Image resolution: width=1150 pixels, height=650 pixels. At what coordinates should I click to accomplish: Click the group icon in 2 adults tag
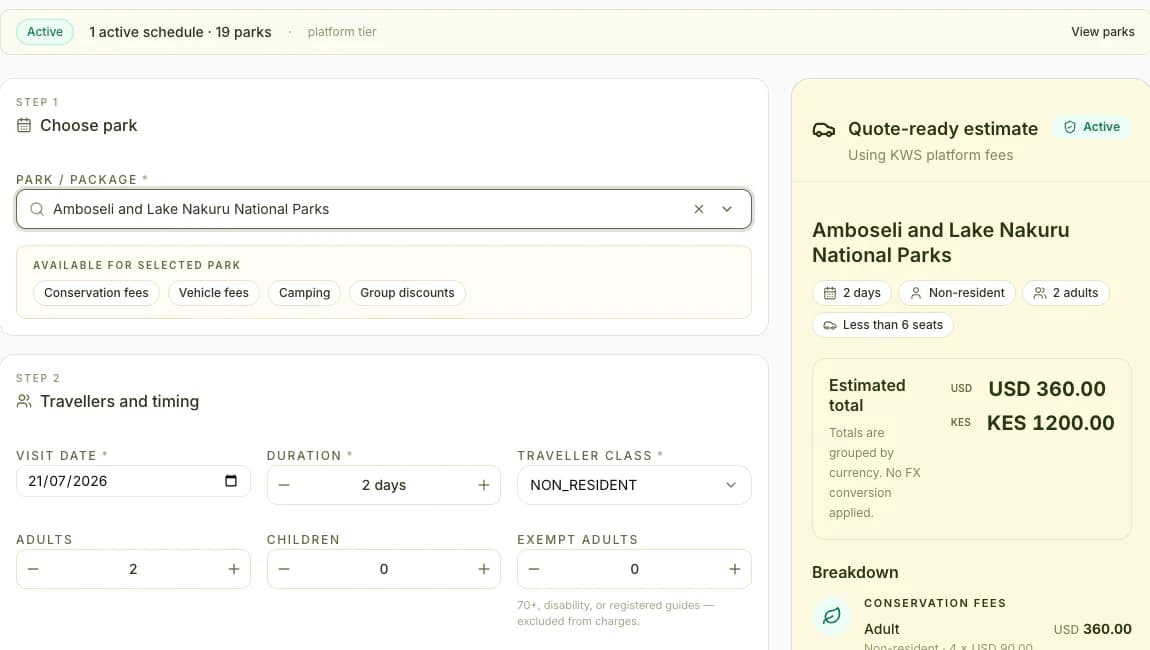point(1040,293)
